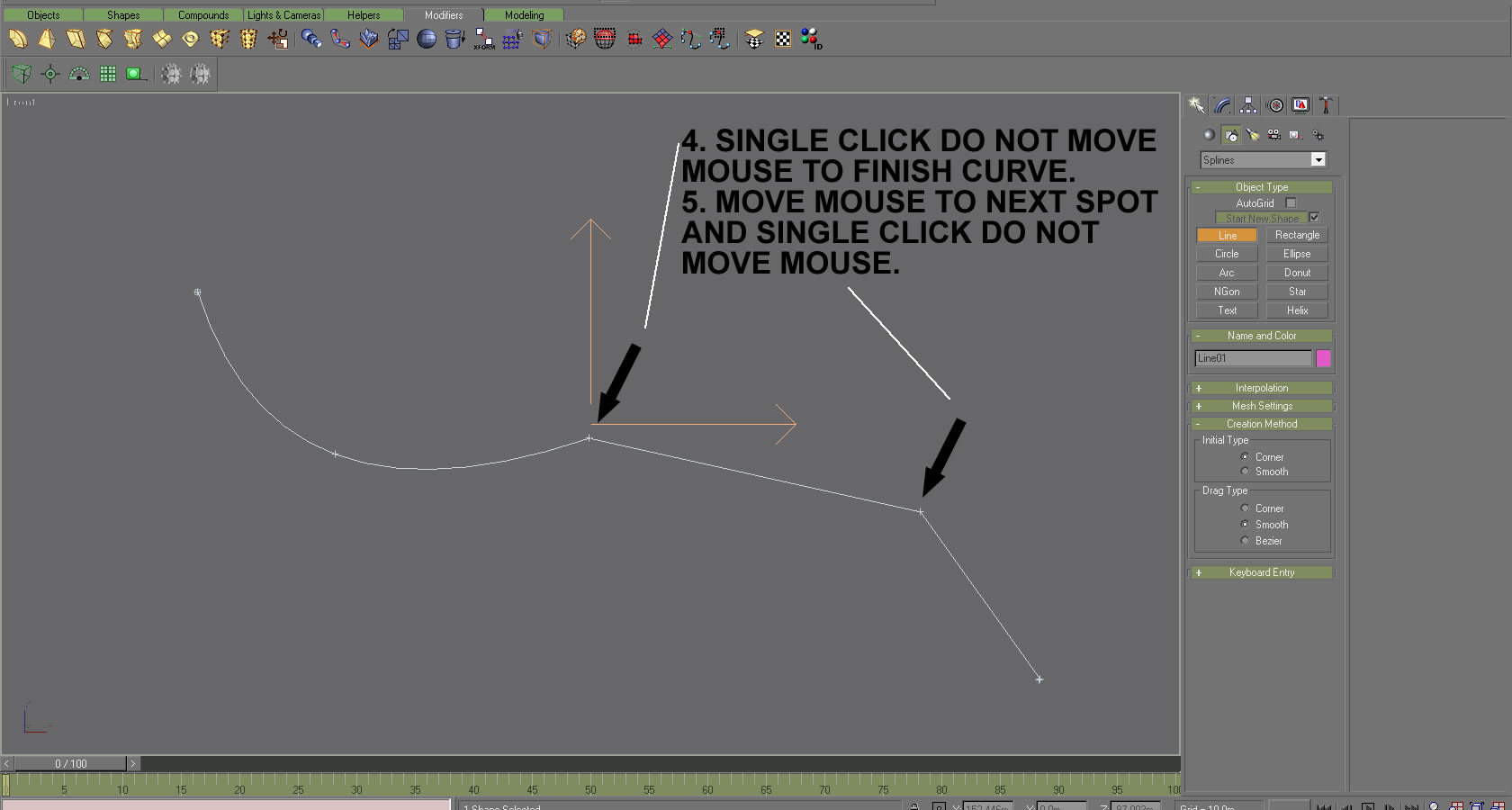The width and height of the screenshot is (1512, 810).
Task: Select Smooth under Initial Type
Action: point(1246,472)
